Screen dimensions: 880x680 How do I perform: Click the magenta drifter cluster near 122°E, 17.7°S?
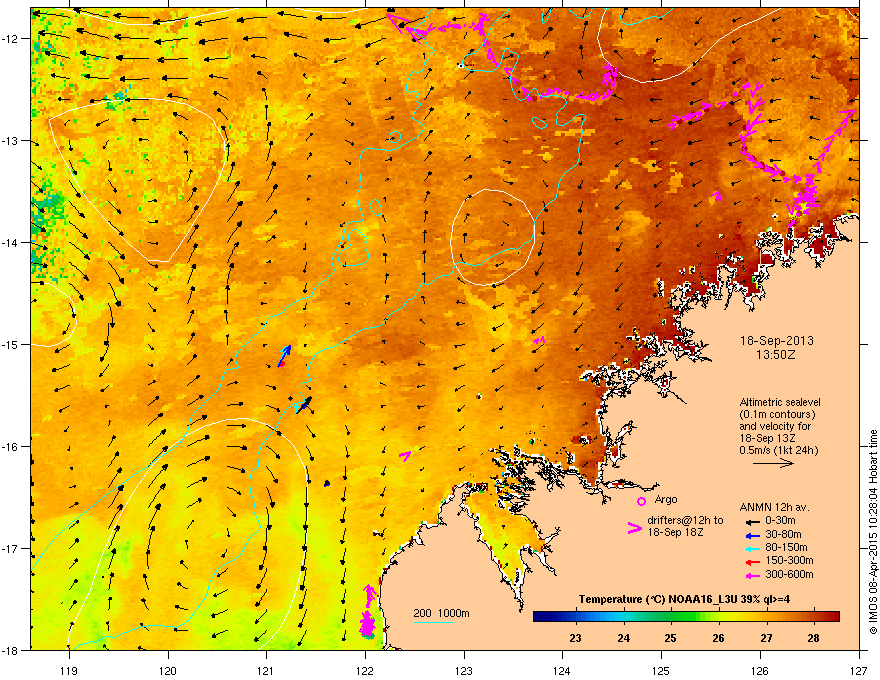pyautogui.click(x=368, y=612)
